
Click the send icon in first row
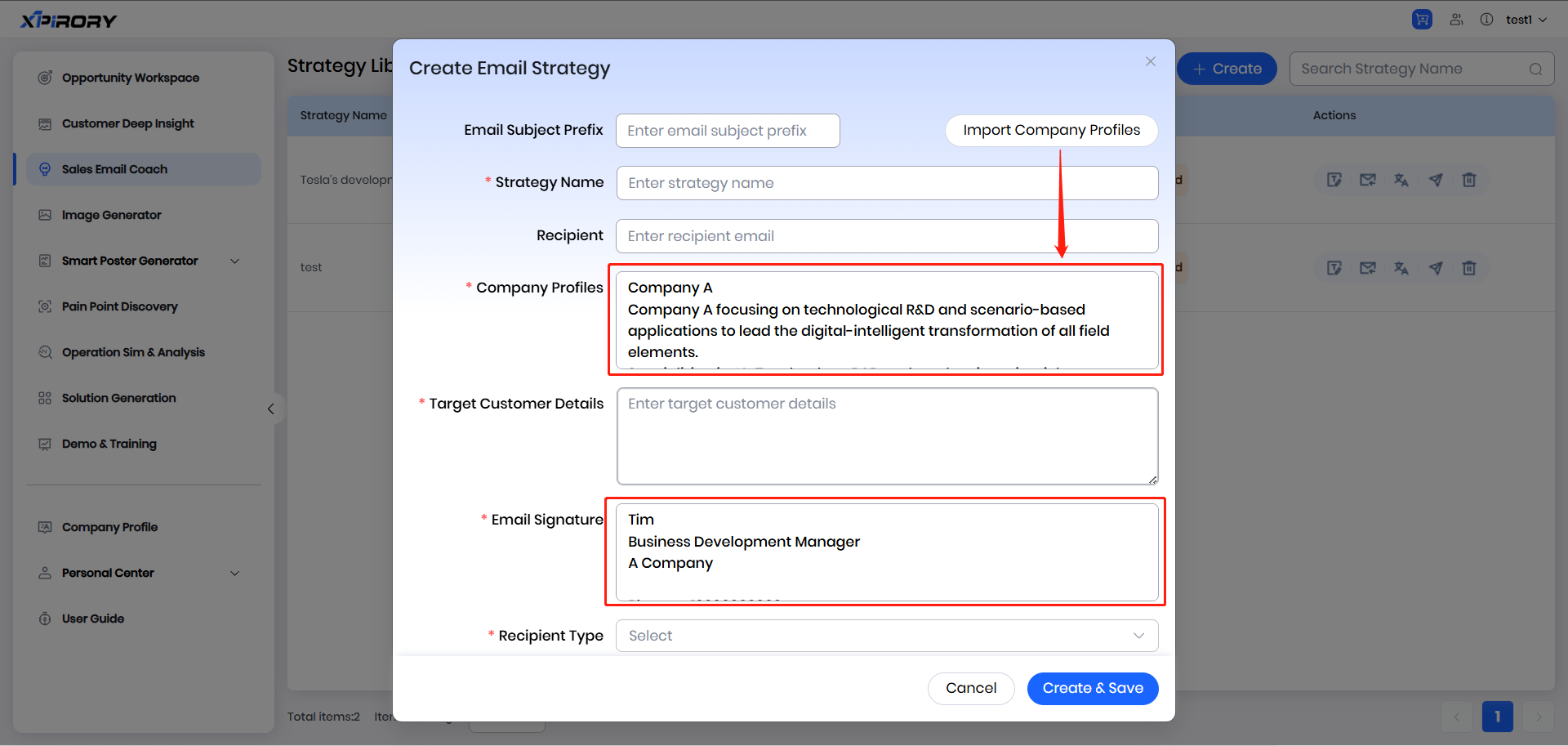point(1435,180)
